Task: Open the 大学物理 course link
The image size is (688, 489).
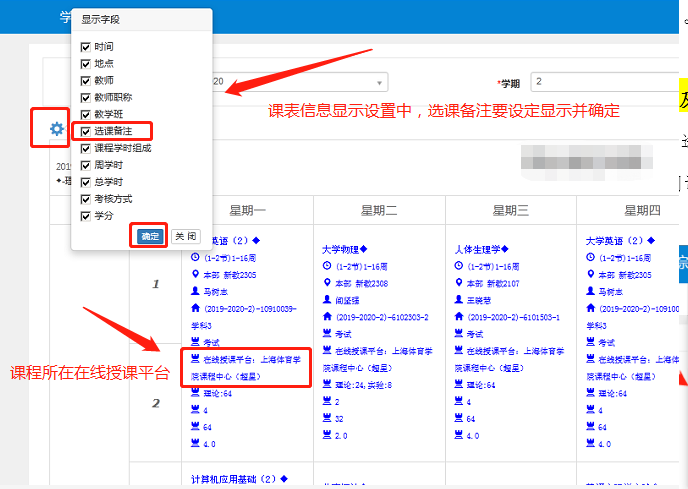Action: point(344,249)
